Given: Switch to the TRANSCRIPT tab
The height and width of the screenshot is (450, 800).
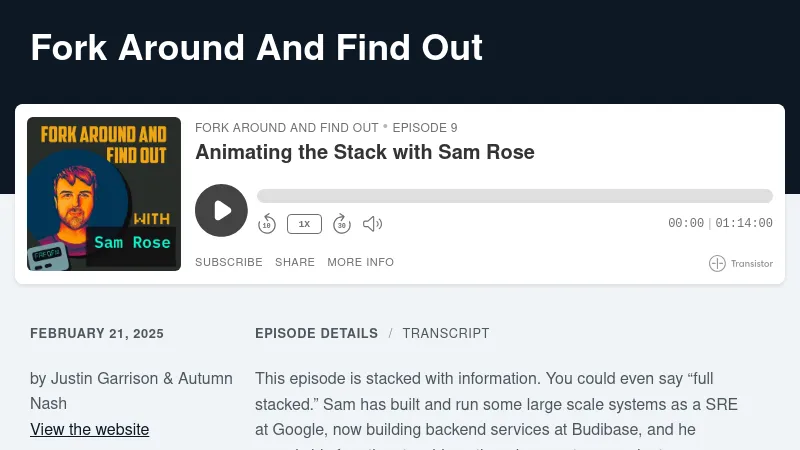Looking at the screenshot, I should pyautogui.click(x=446, y=333).
